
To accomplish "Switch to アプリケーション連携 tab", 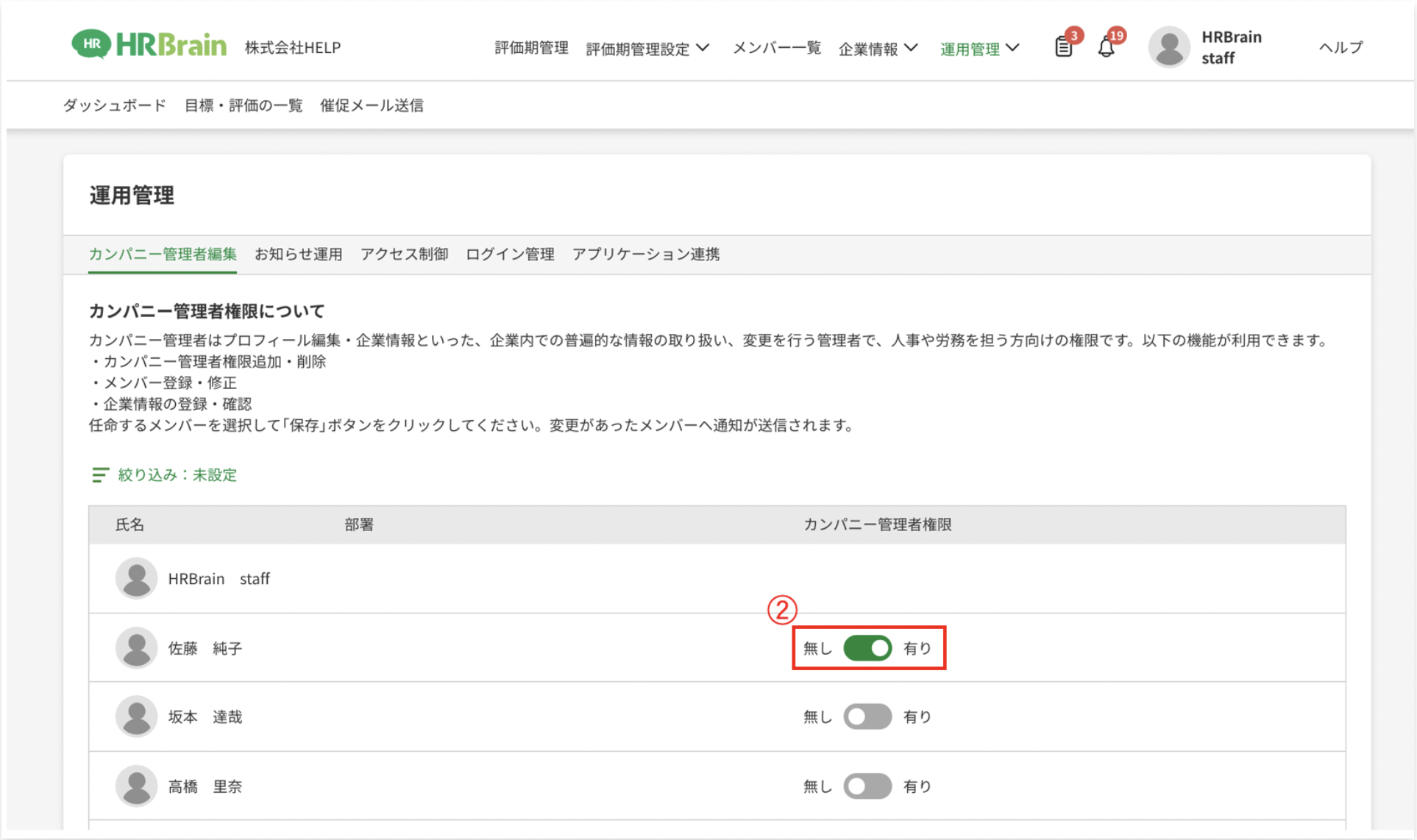I will [646, 255].
